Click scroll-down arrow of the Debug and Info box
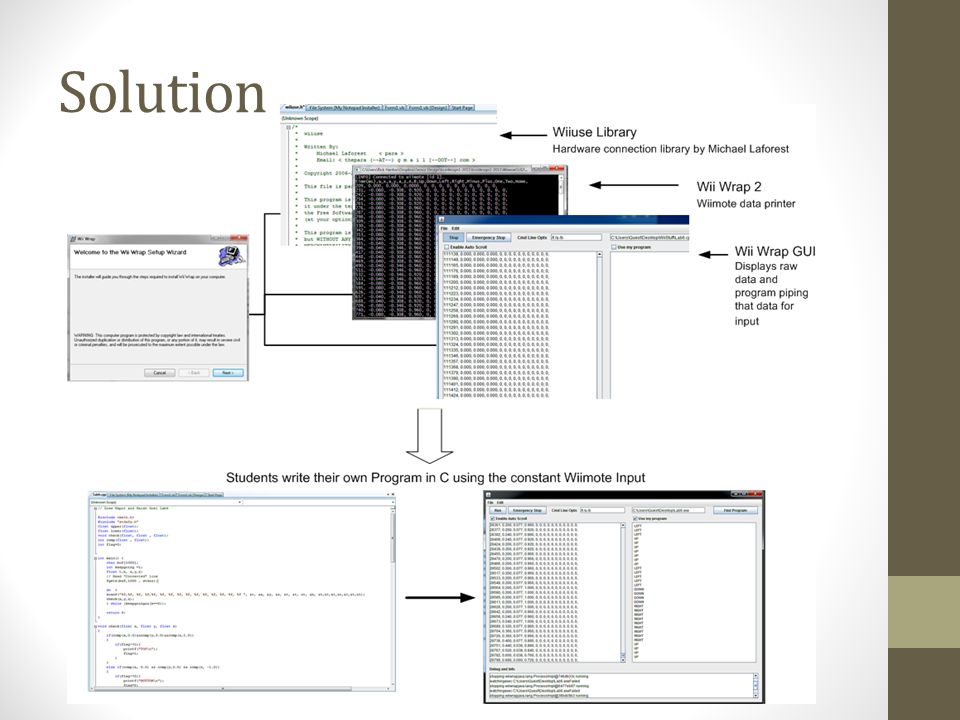Viewport: 960px width, 720px height. [x=756, y=696]
